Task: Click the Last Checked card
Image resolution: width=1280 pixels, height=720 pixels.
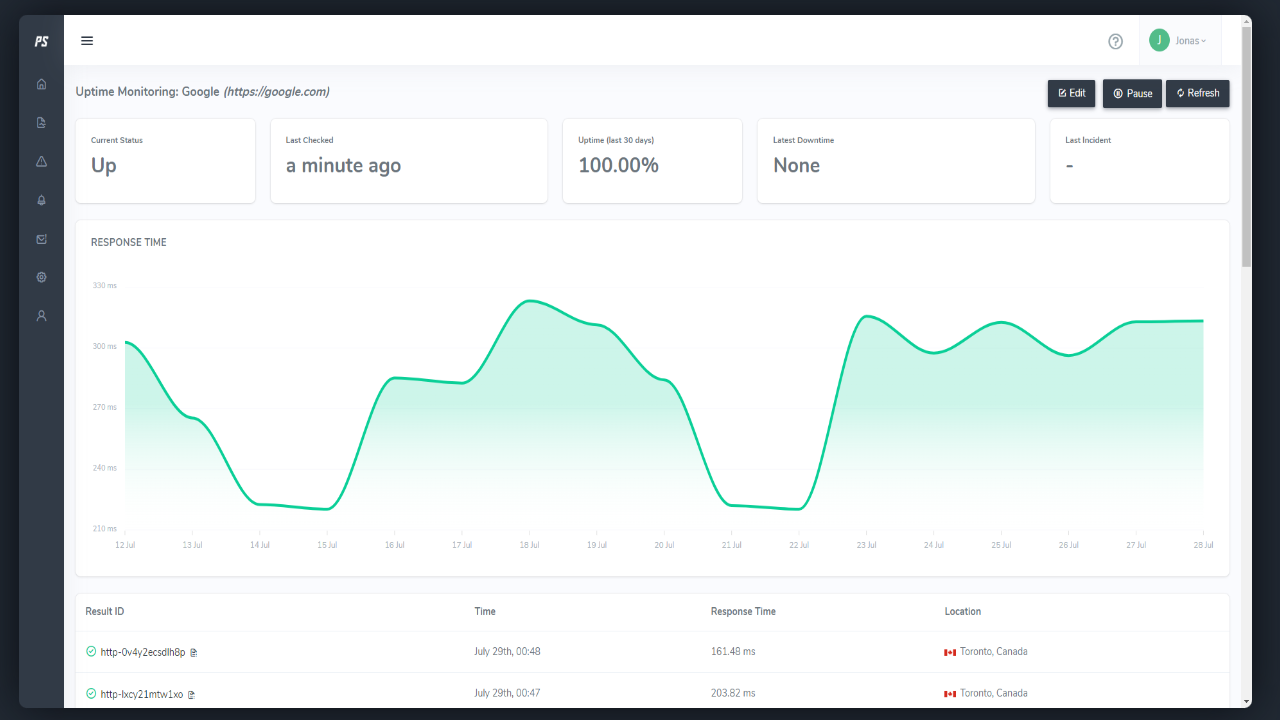Action: [x=409, y=161]
